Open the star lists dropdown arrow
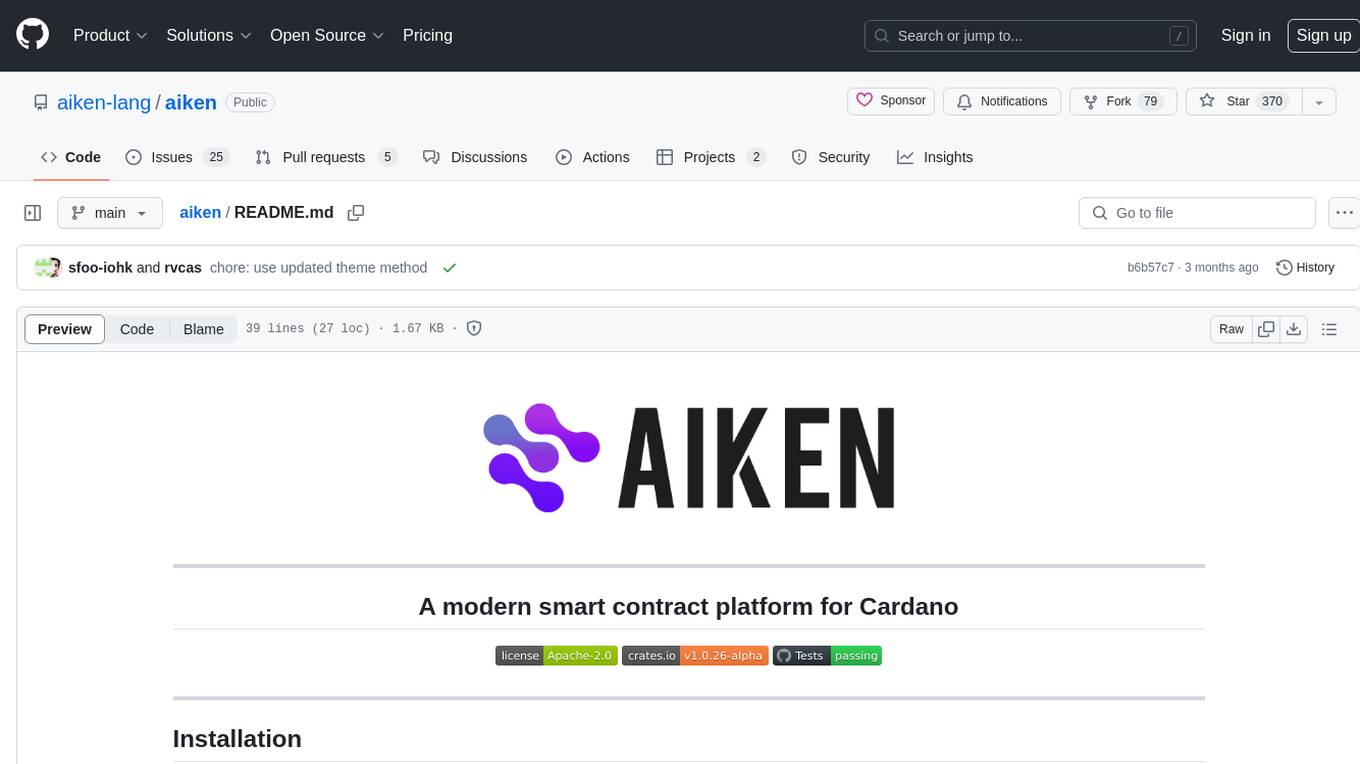Viewport: 1360px width, 764px height. (1319, 101)
